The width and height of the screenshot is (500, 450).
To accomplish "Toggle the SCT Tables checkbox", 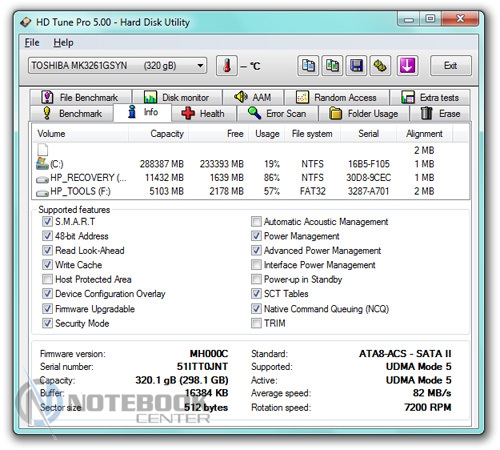I will 256,294.
